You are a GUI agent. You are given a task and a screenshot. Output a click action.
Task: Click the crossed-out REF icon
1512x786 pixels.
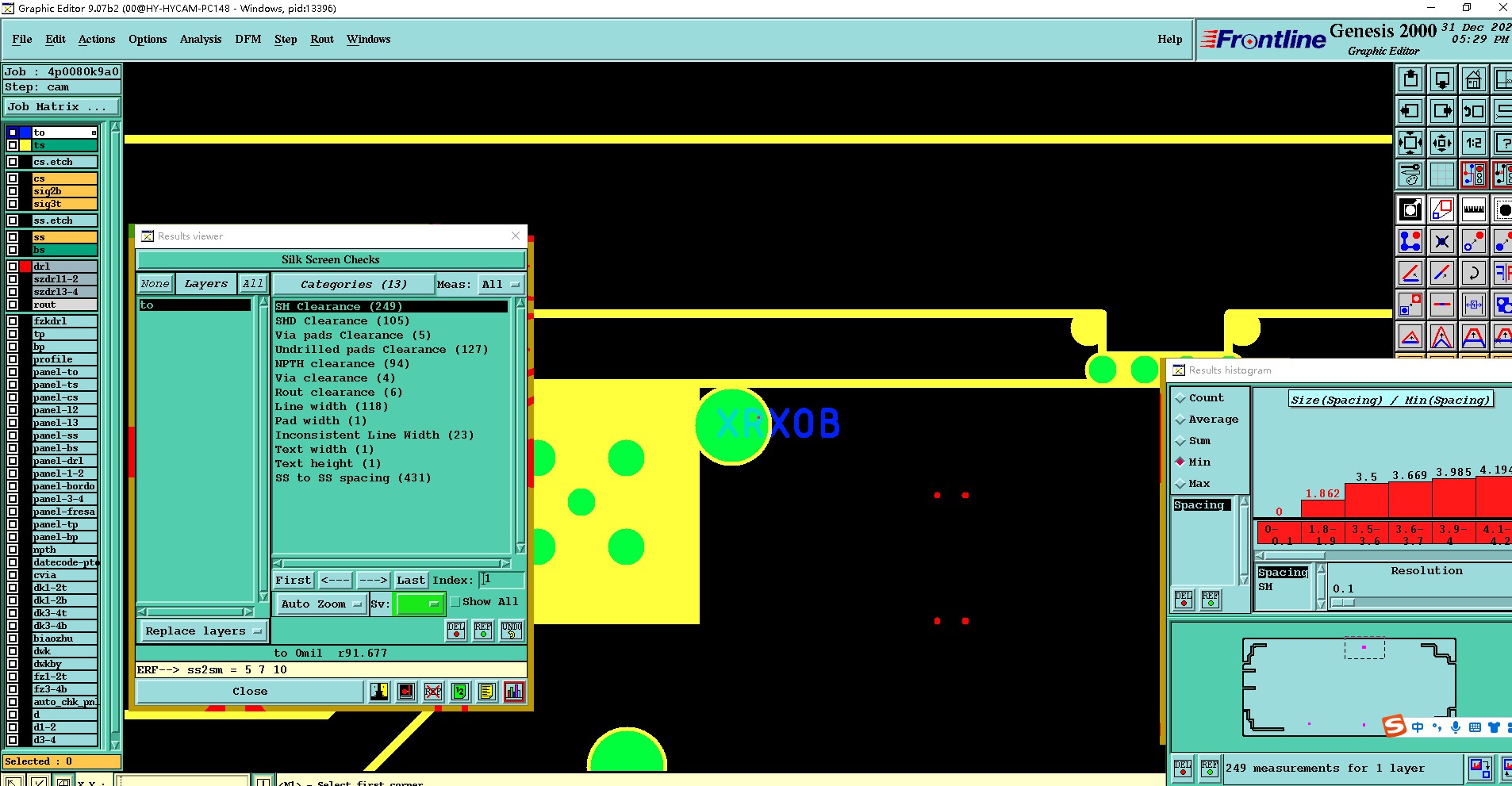[433, 692]
